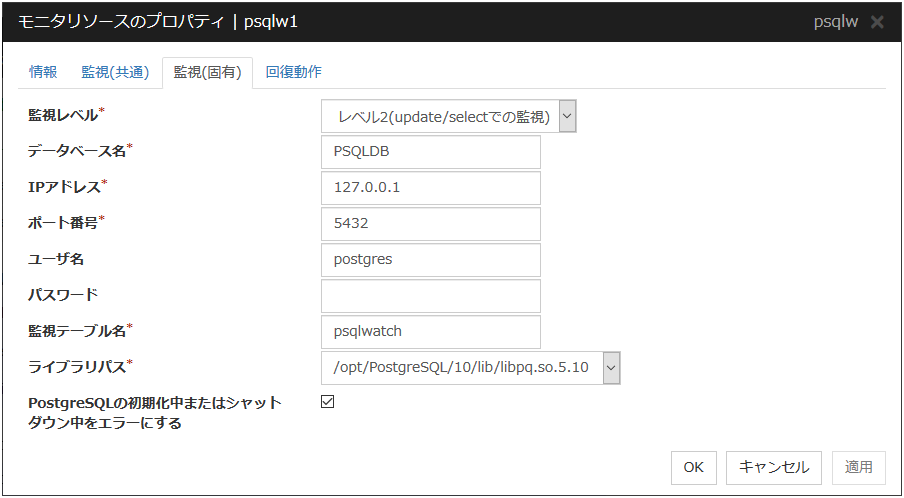Focus the IPアドレス field showing 127.0.0.1

[x=430, y=188]
